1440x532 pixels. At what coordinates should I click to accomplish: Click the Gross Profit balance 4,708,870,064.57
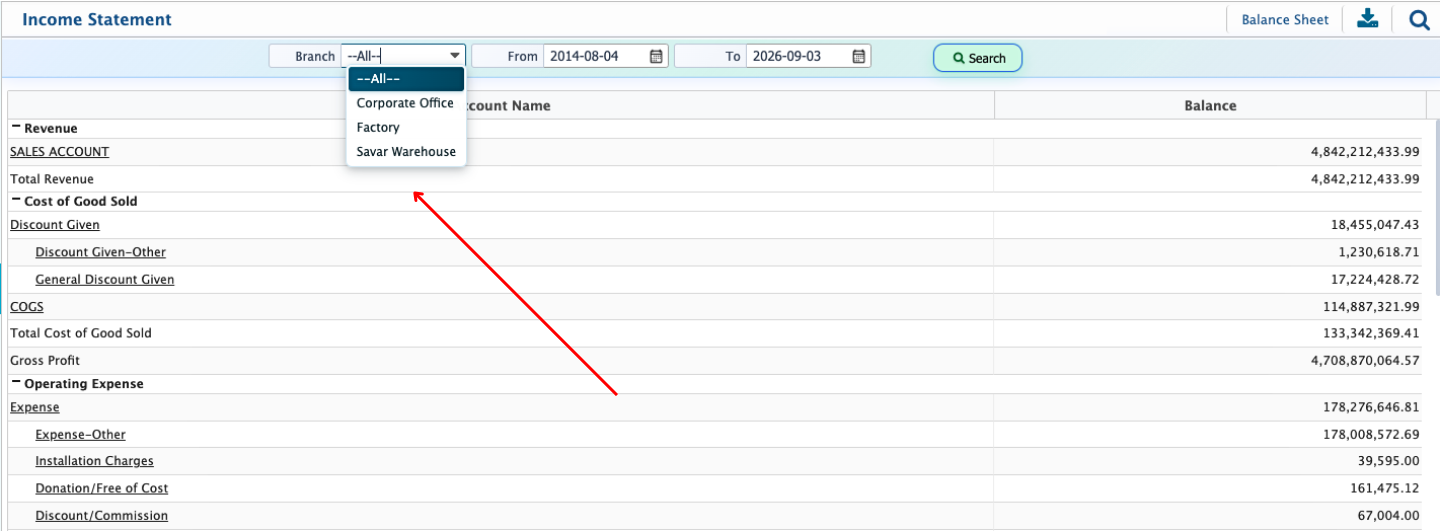[1365, 360]
